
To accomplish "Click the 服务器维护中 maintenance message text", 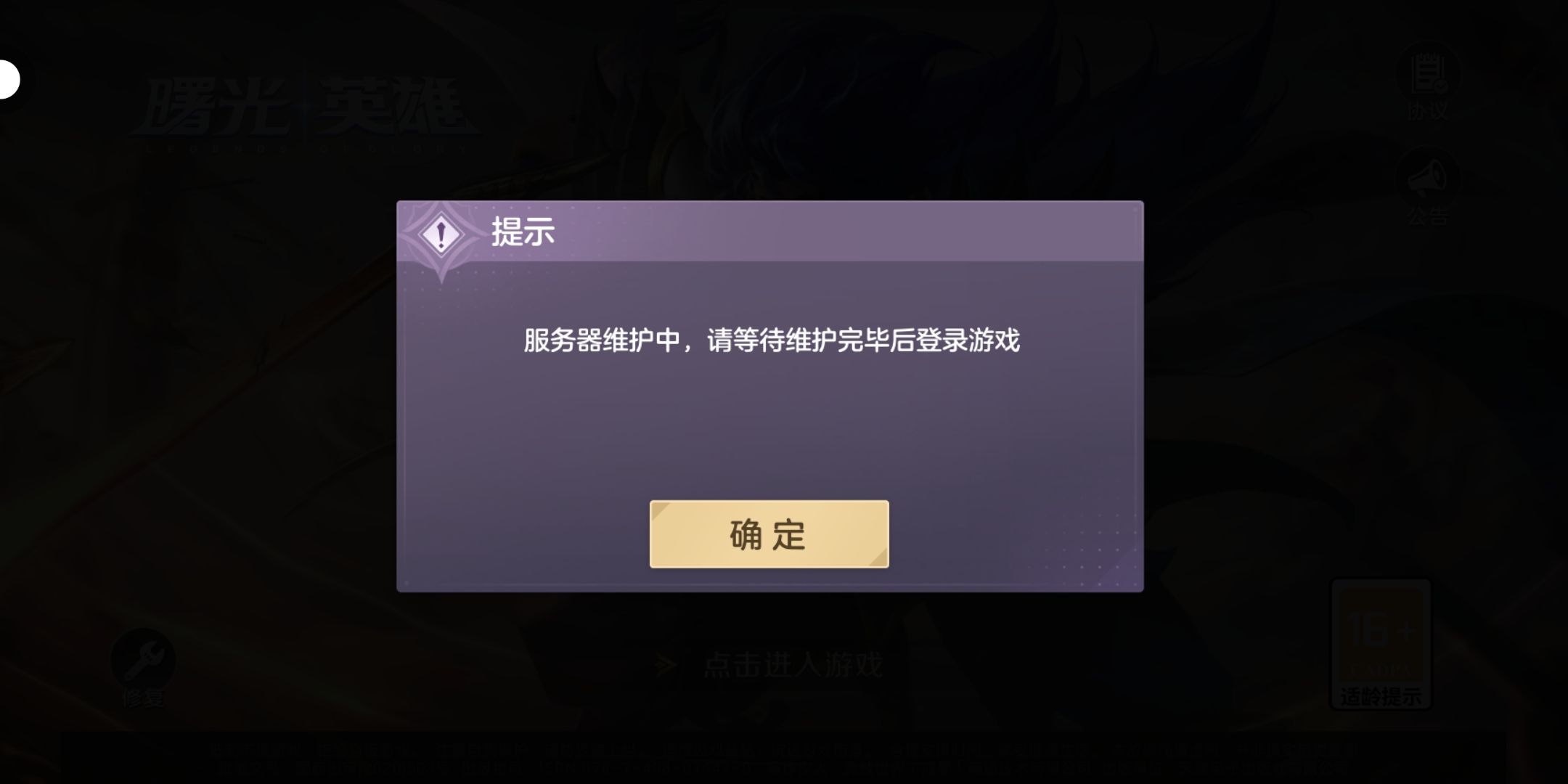I will tap(772, 340).
